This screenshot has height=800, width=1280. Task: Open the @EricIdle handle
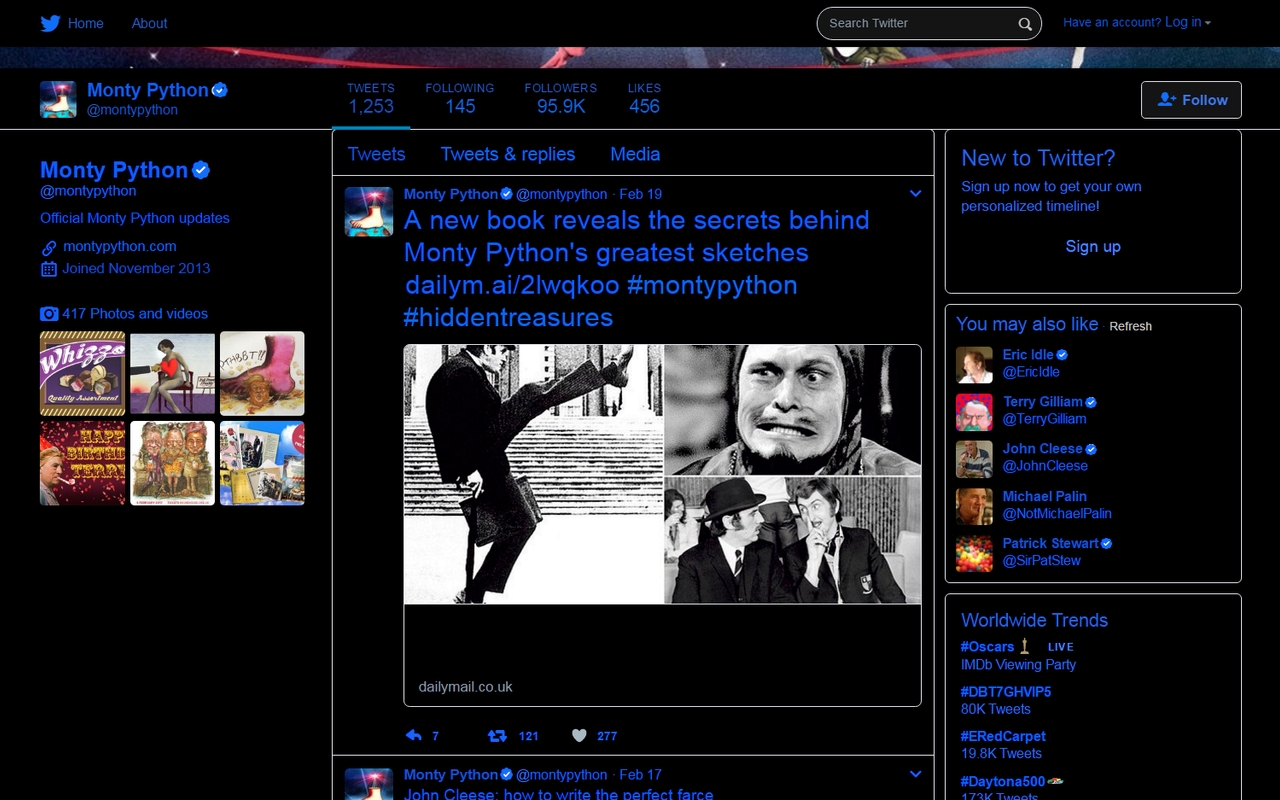click(1031, 372)
